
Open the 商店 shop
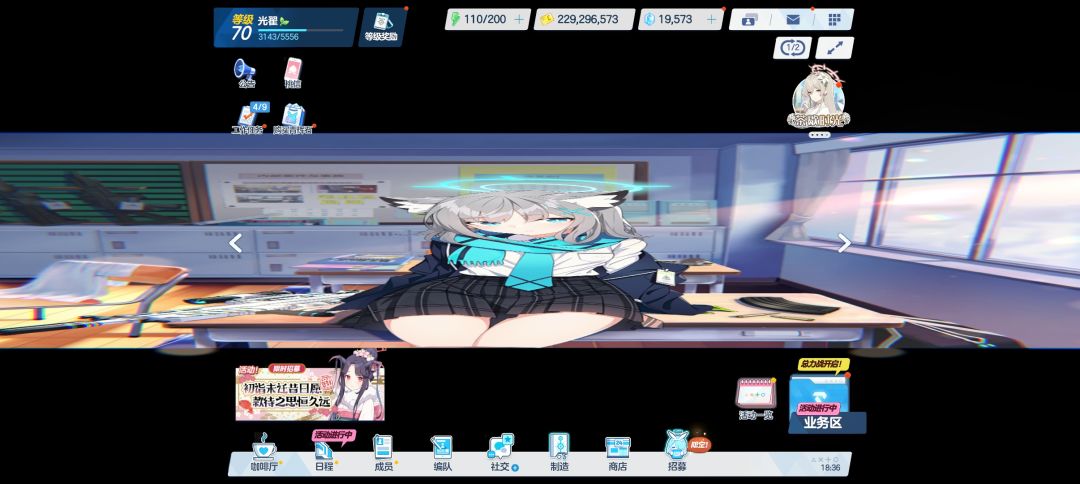point(618,454)
